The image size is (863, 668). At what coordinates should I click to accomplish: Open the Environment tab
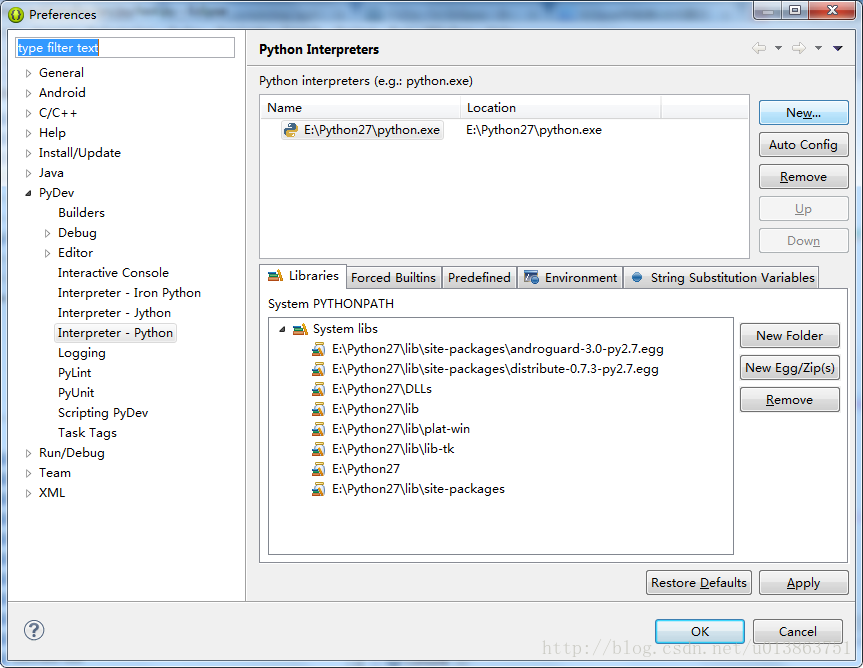click(x=570, y=278)
